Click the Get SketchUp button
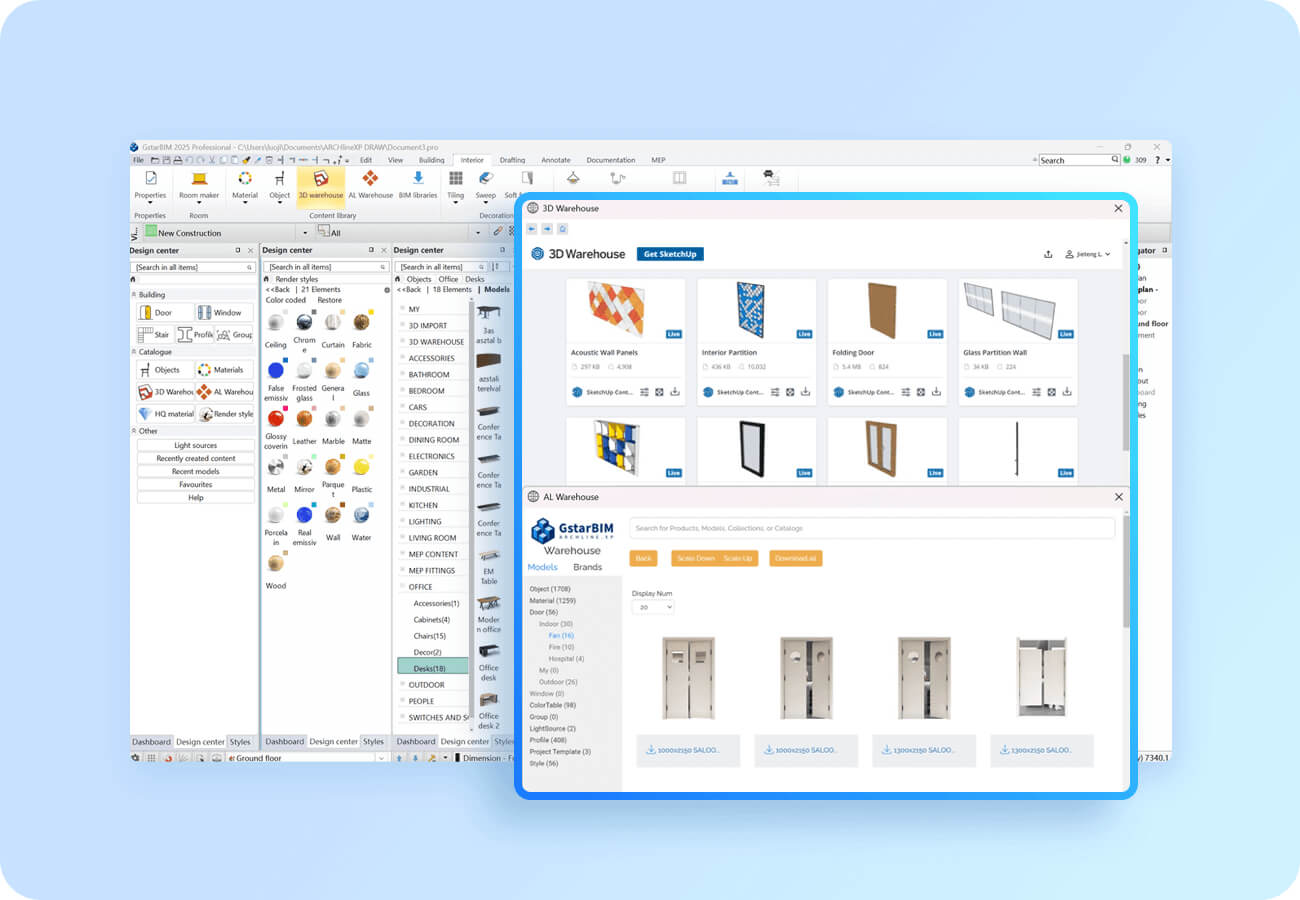 670,254
